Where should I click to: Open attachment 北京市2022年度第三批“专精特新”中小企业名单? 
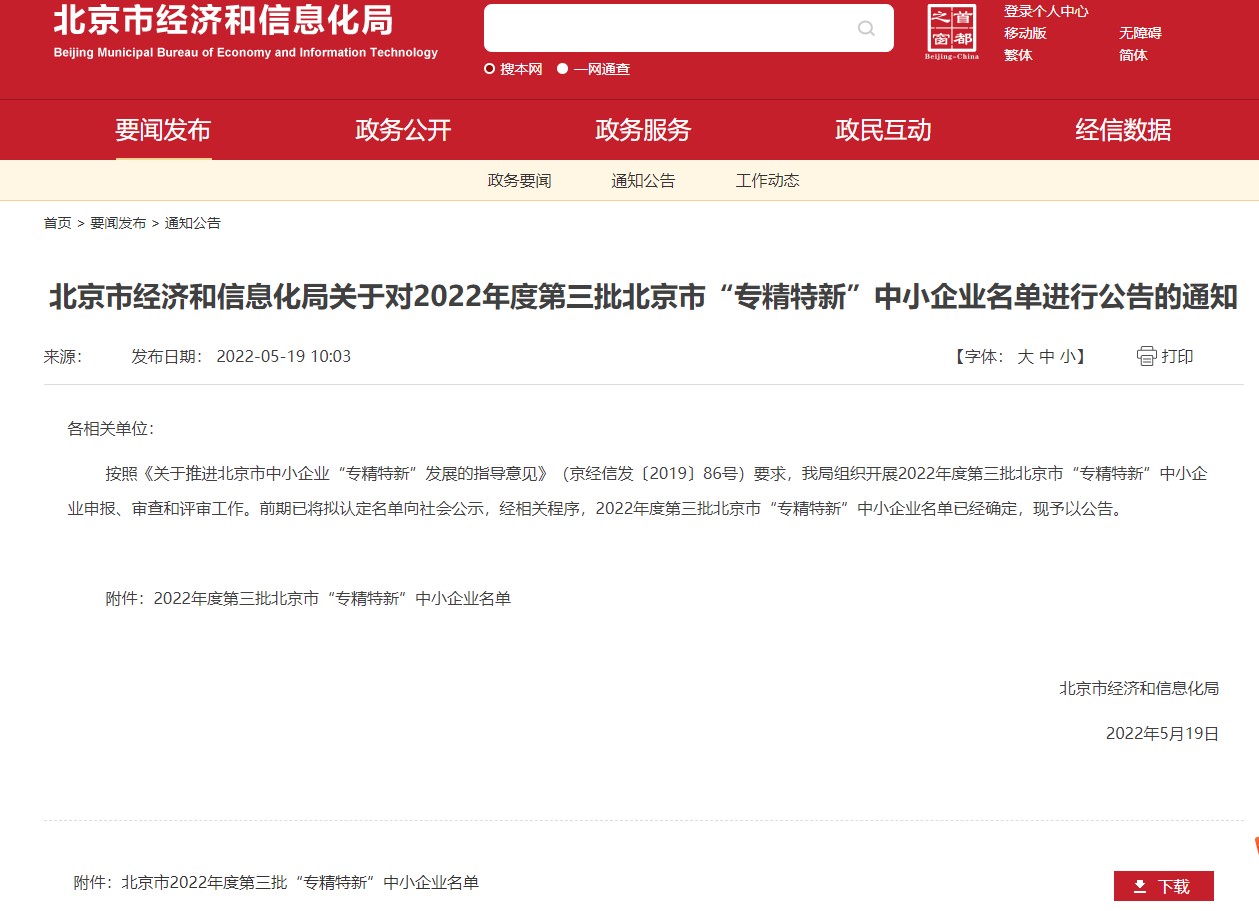[276, 883]
